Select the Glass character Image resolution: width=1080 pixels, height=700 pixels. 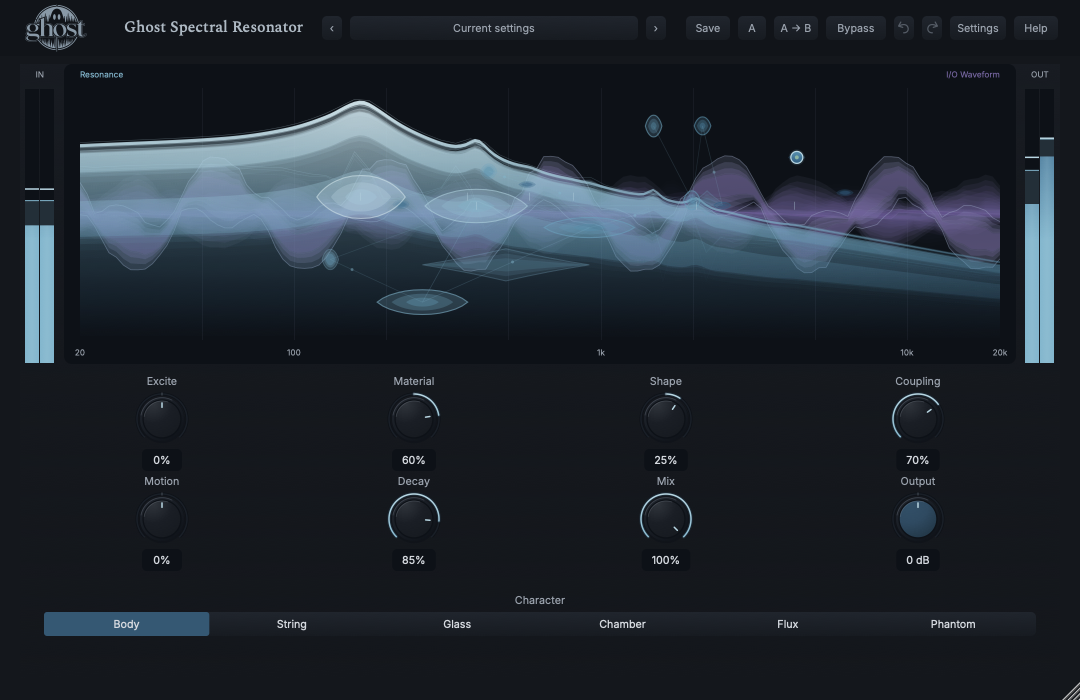pos(457,624)
